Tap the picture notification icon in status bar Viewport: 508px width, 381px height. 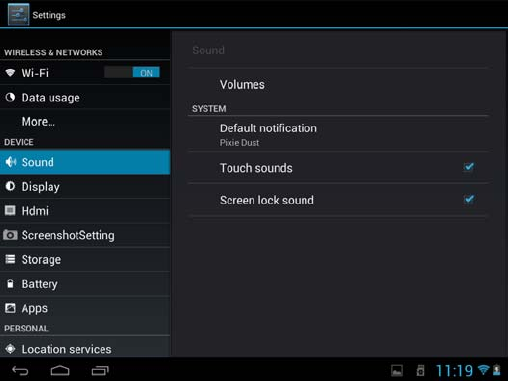(397, 370)
